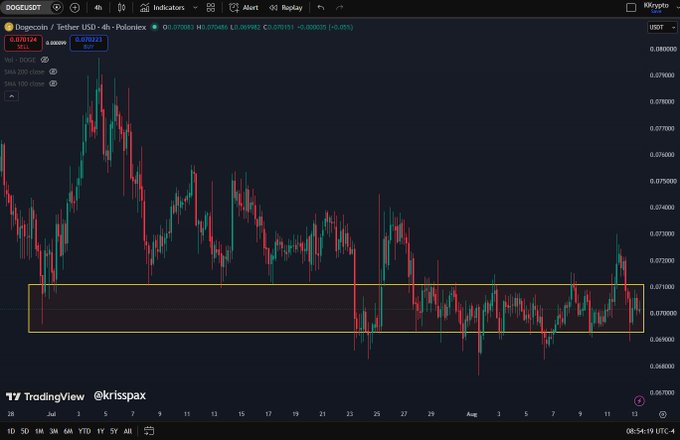The image size is (680, 440).
Task: Change the candlestick chart type
Action: pos(121,7)
